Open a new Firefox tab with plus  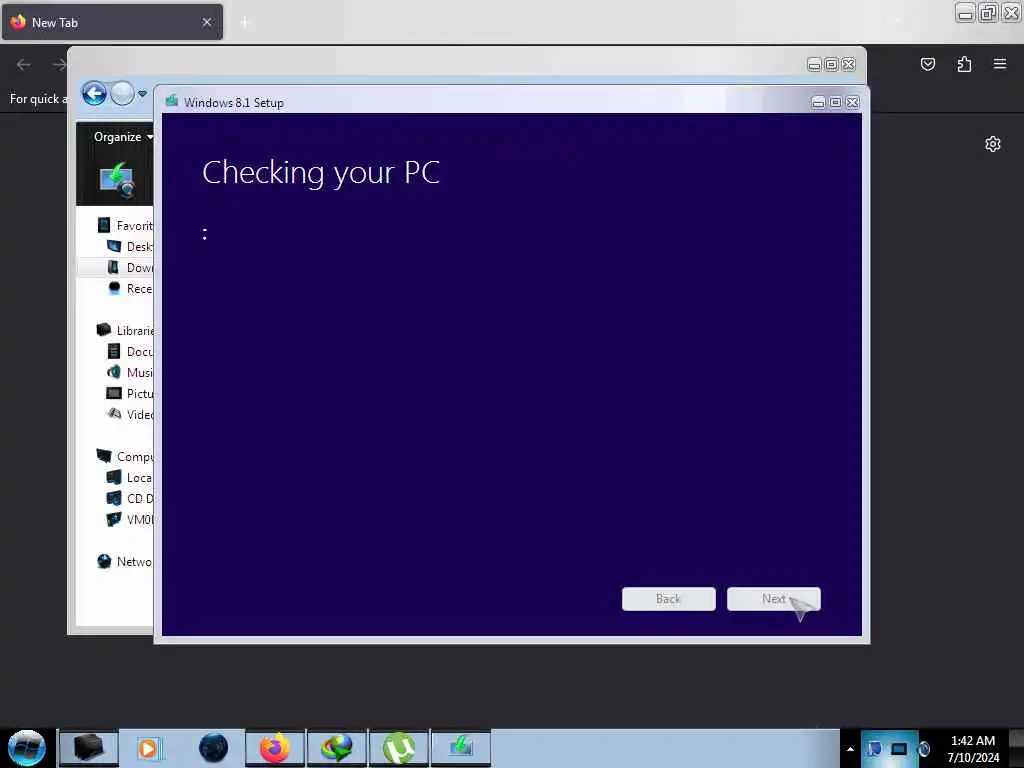tap(245, 22)
